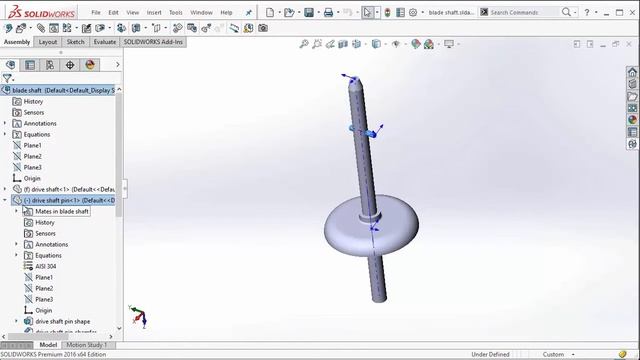Click the Options gear icon
The height and width of the screenshot is (360, 640).
413,13
